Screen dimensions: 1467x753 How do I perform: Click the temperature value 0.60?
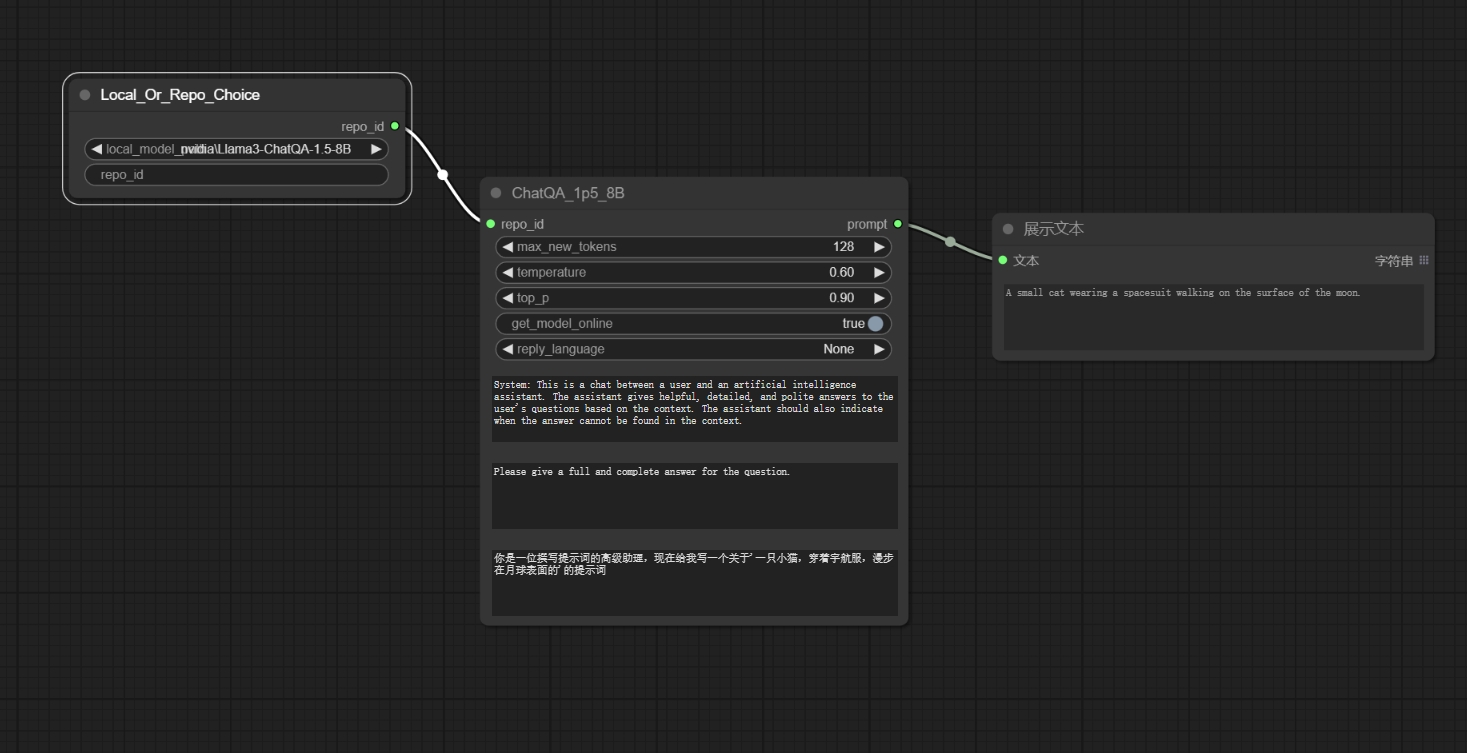[841, 272]
